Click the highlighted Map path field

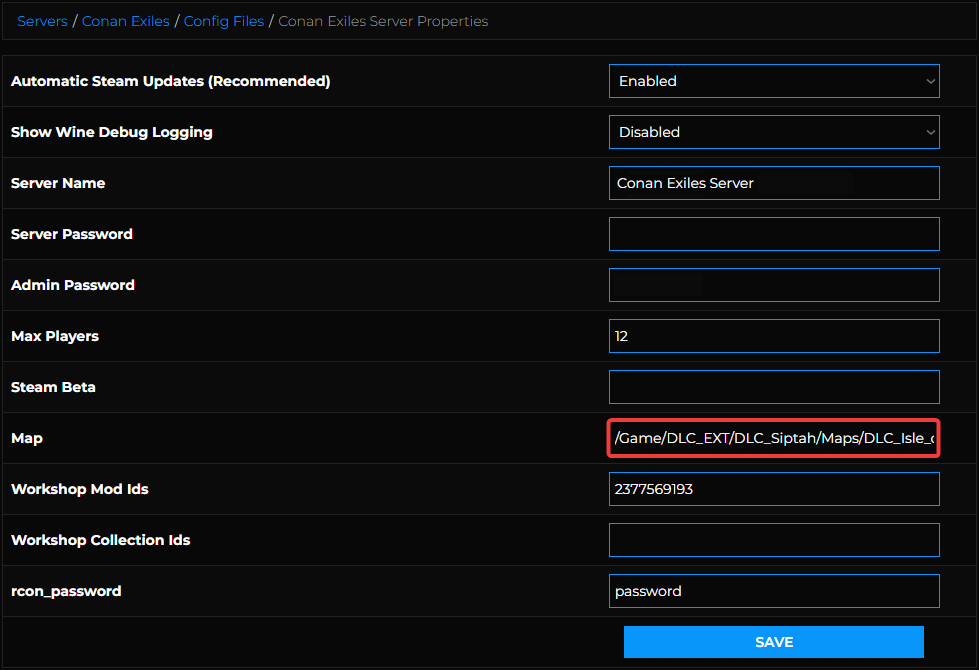773,438
